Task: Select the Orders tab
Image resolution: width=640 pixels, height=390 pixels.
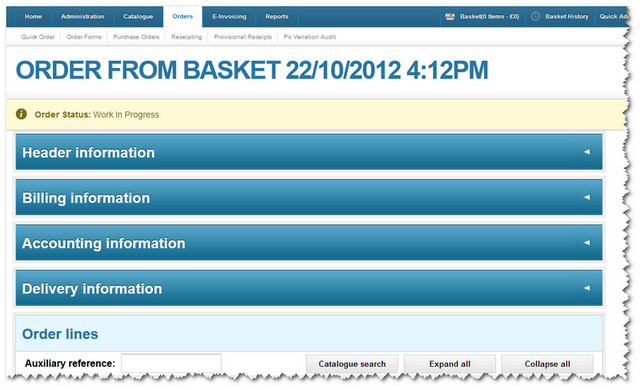Action: click(x=182, y=17)
